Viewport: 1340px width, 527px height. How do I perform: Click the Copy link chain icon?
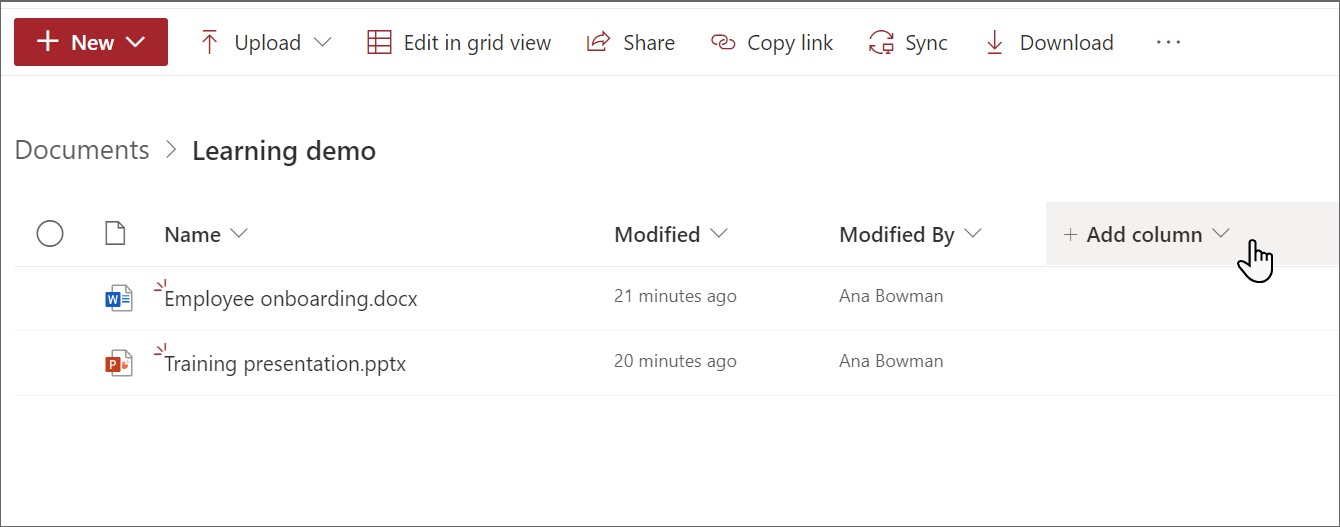pos(723,42)
